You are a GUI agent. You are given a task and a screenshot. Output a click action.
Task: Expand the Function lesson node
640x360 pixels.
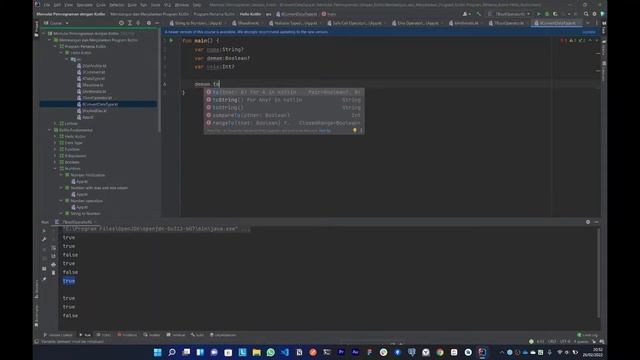coord(55,149)
